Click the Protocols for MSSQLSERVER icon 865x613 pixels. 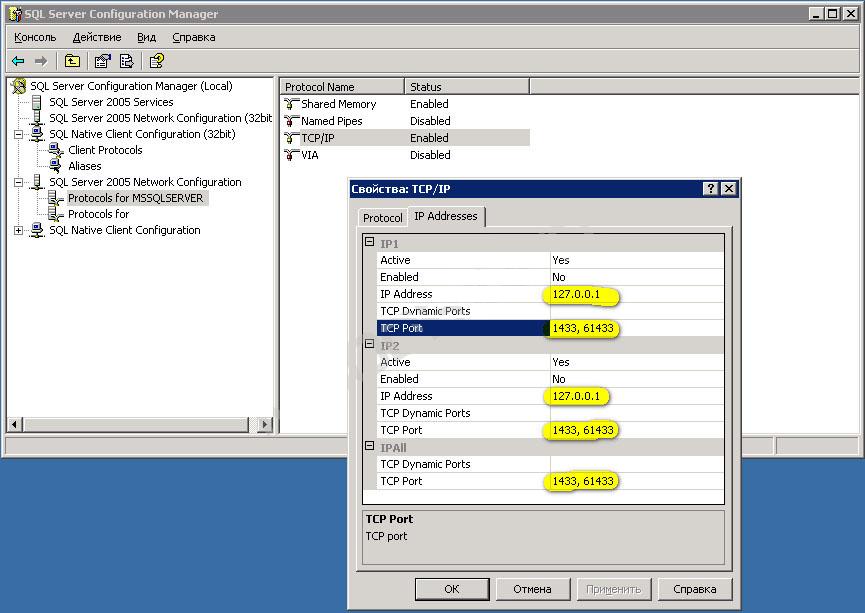click(x=56, y=198)
